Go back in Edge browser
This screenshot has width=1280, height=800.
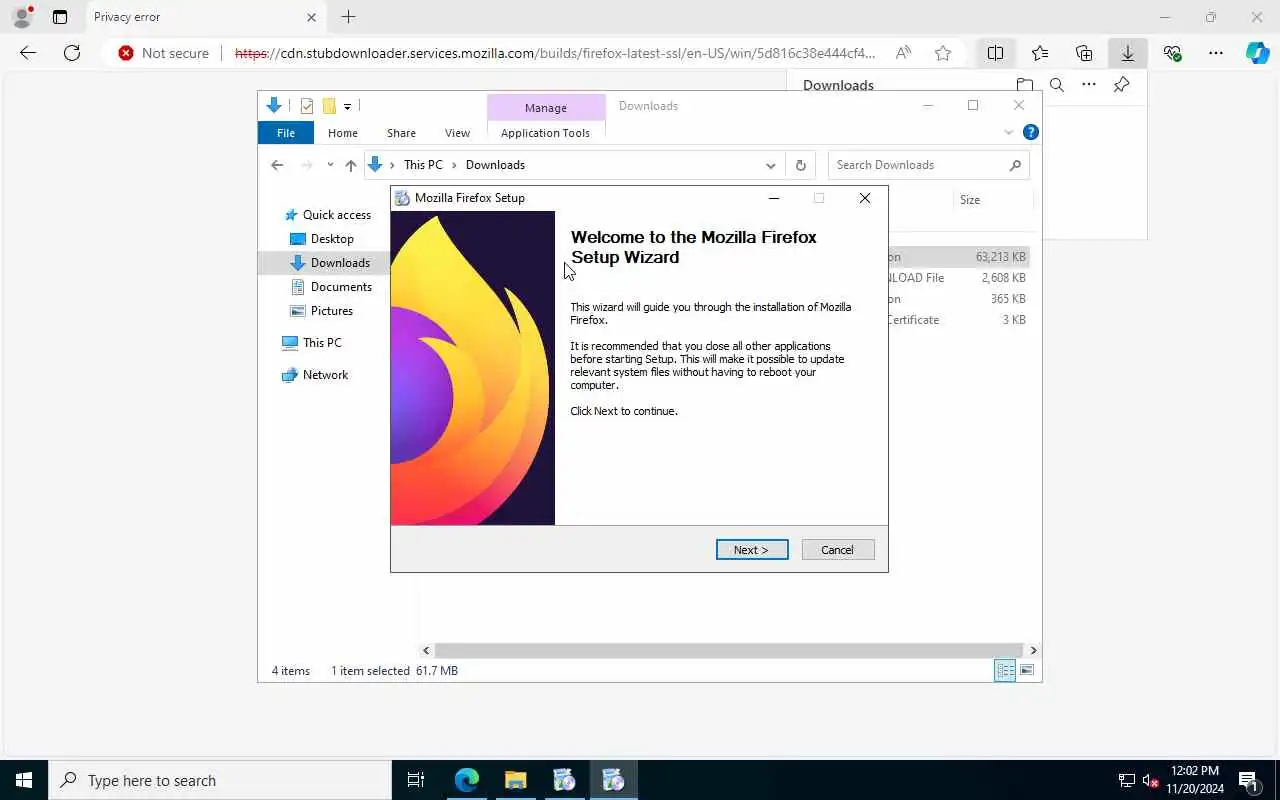[x=28, y=53]
